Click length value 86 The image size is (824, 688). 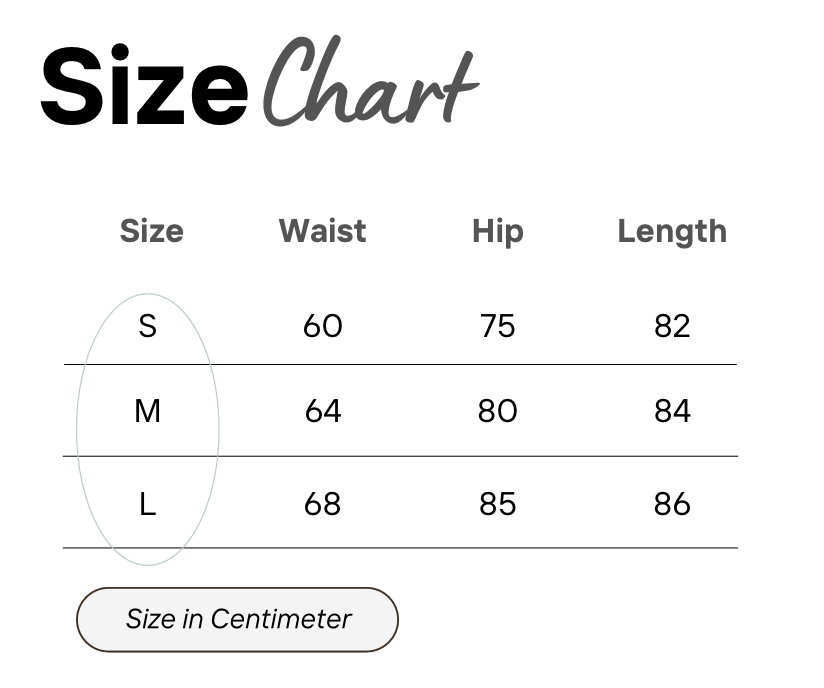pyautogui.click(x=672, y=504)
